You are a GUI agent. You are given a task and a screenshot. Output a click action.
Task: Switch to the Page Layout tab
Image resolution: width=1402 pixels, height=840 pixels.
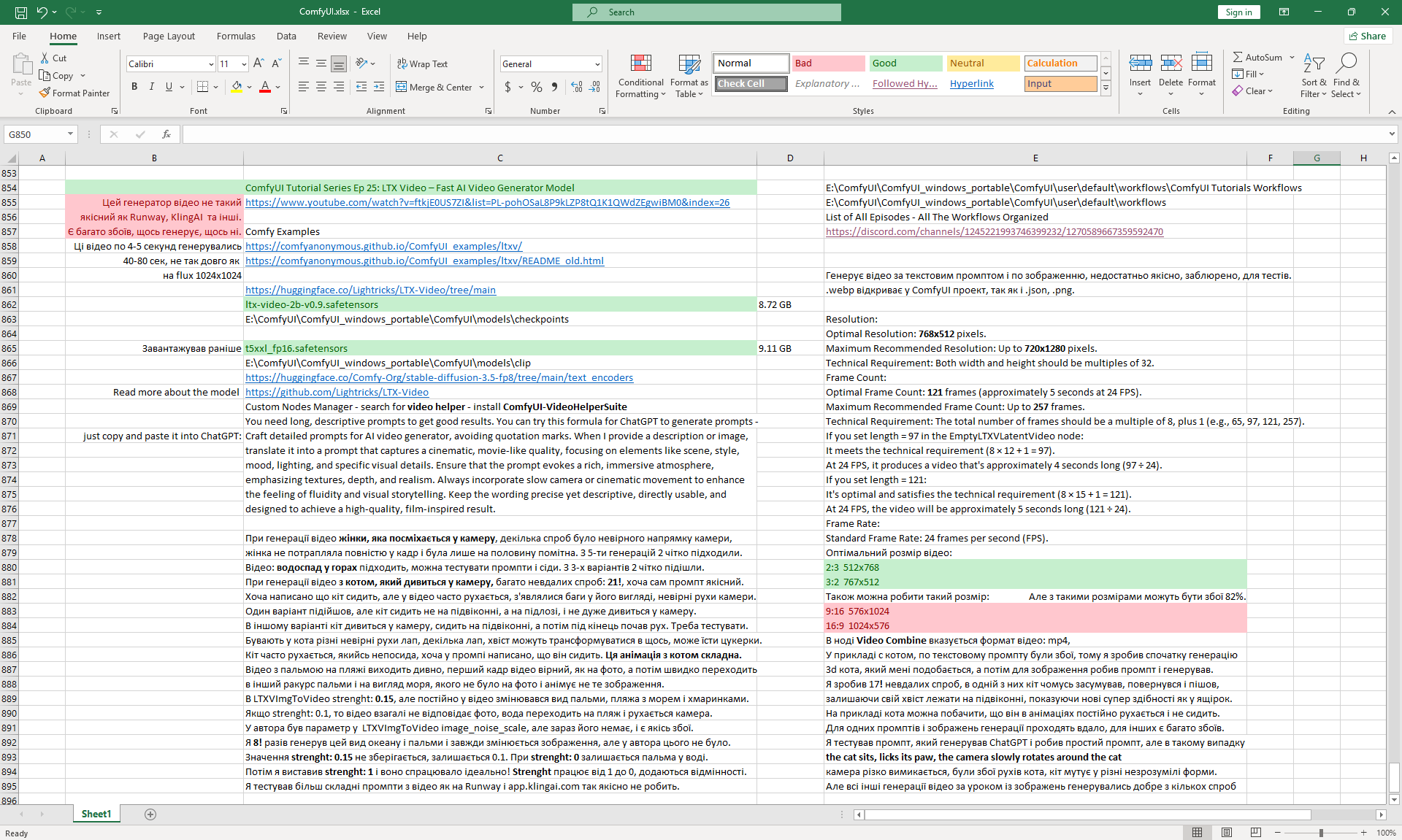coord(169,36)
